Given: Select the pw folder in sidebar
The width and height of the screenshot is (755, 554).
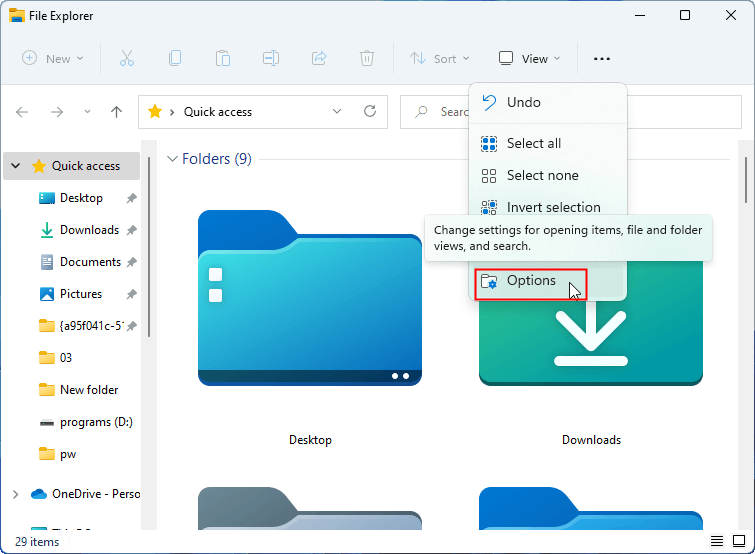Looking at the screenshot, I should (68, 454).
